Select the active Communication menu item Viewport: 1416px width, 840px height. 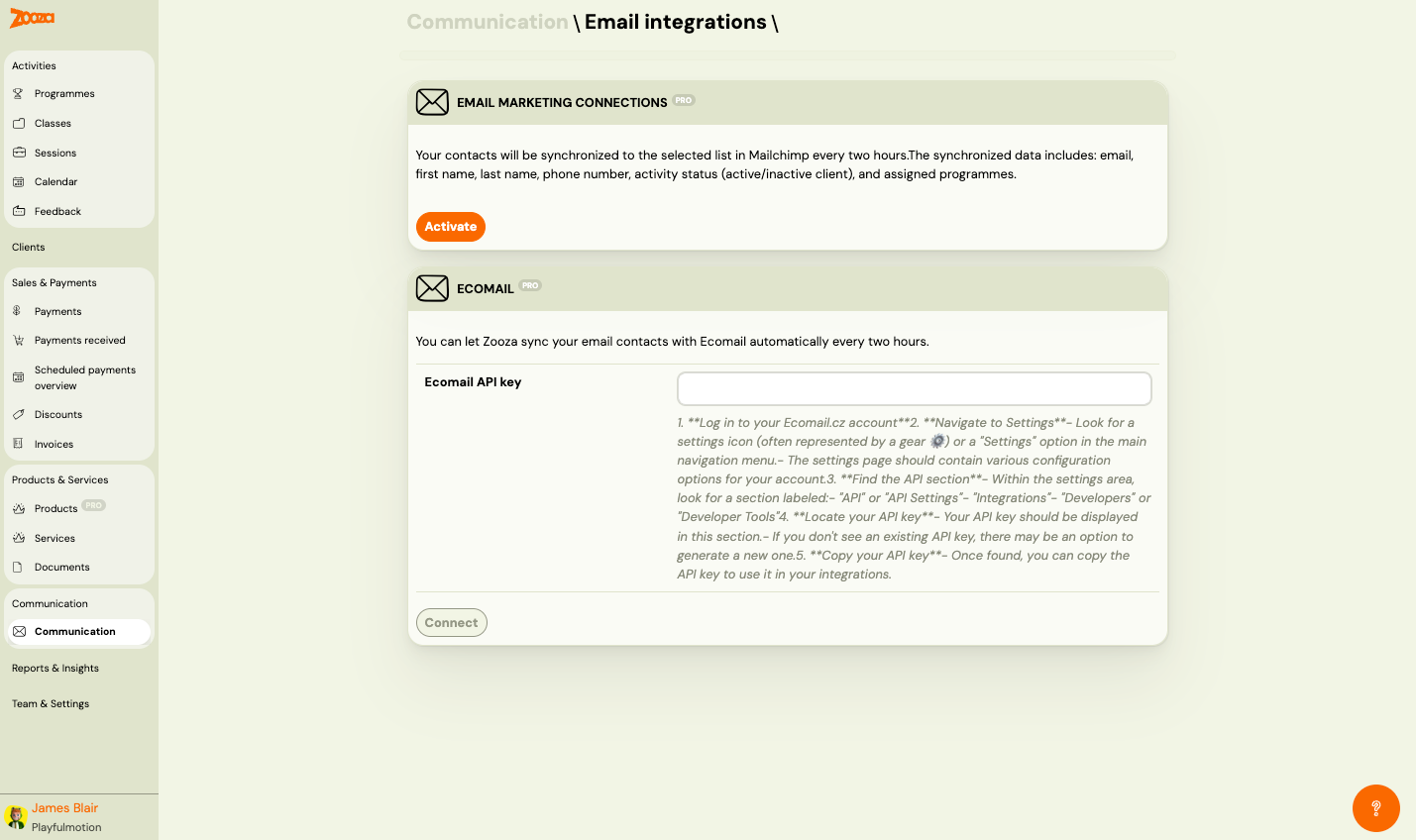[79, 631]
